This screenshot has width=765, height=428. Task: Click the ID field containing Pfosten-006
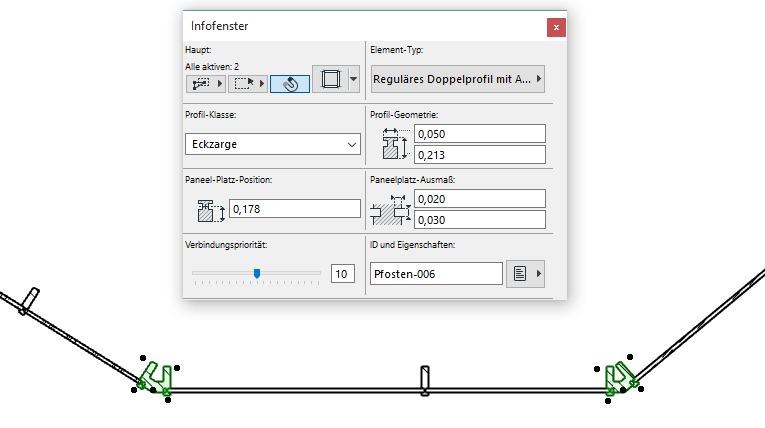(436, 274)
